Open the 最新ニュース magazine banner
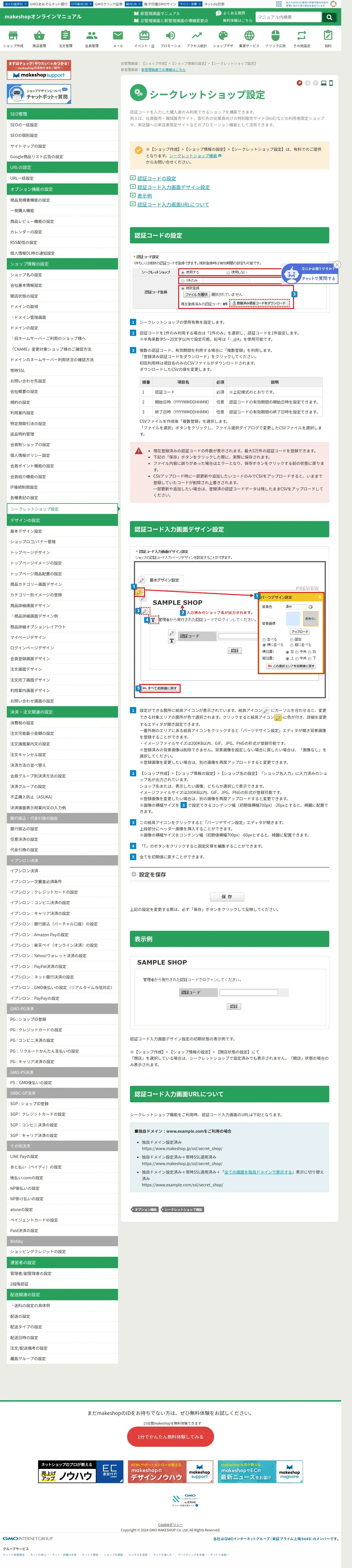 pyautogui.click(x=260, y=1472)
